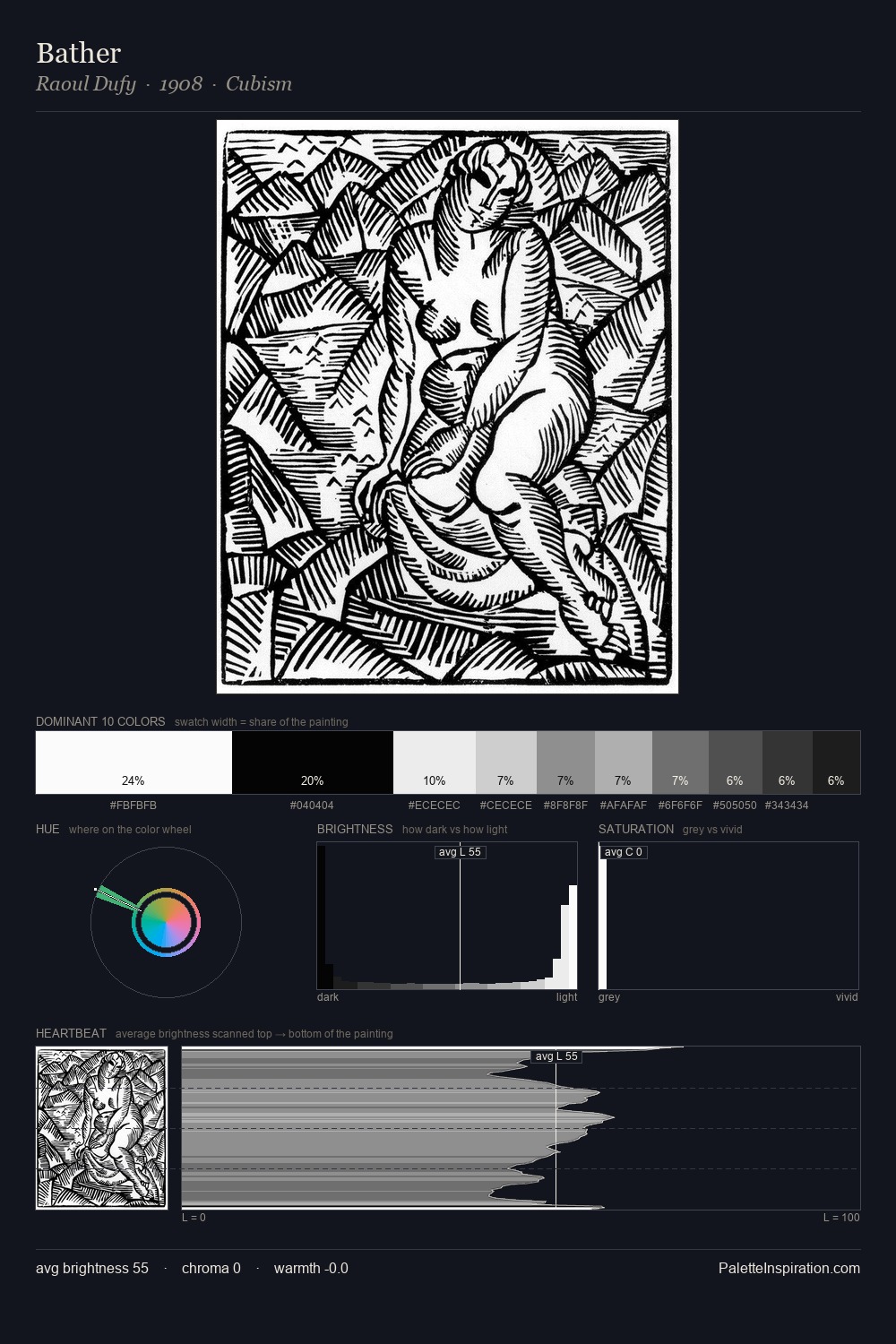Click 'how dark vs how light' caption
Image resolution: width=896 pixels, height=1344 pixels.
pyautogui.click(x=455, y=830)
